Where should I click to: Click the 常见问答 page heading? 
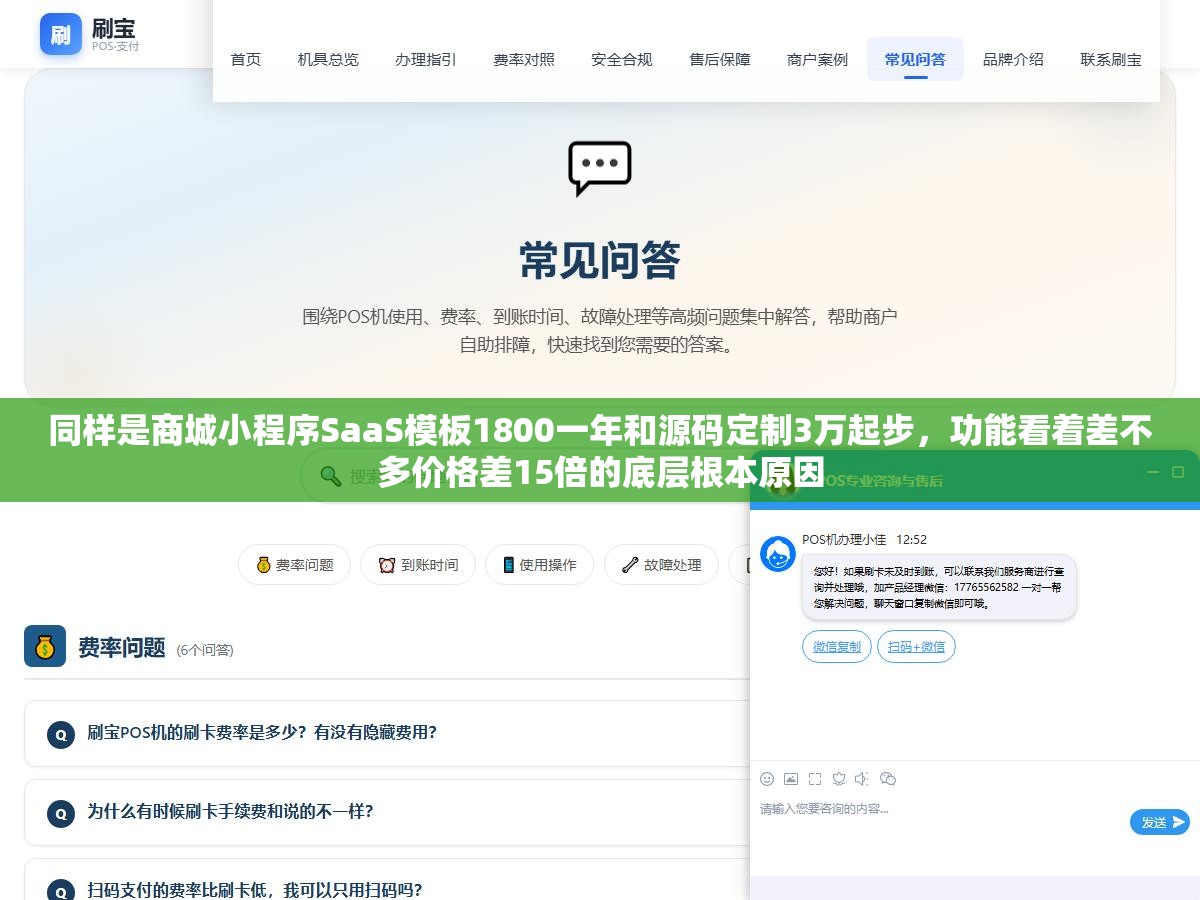point(600,260)
